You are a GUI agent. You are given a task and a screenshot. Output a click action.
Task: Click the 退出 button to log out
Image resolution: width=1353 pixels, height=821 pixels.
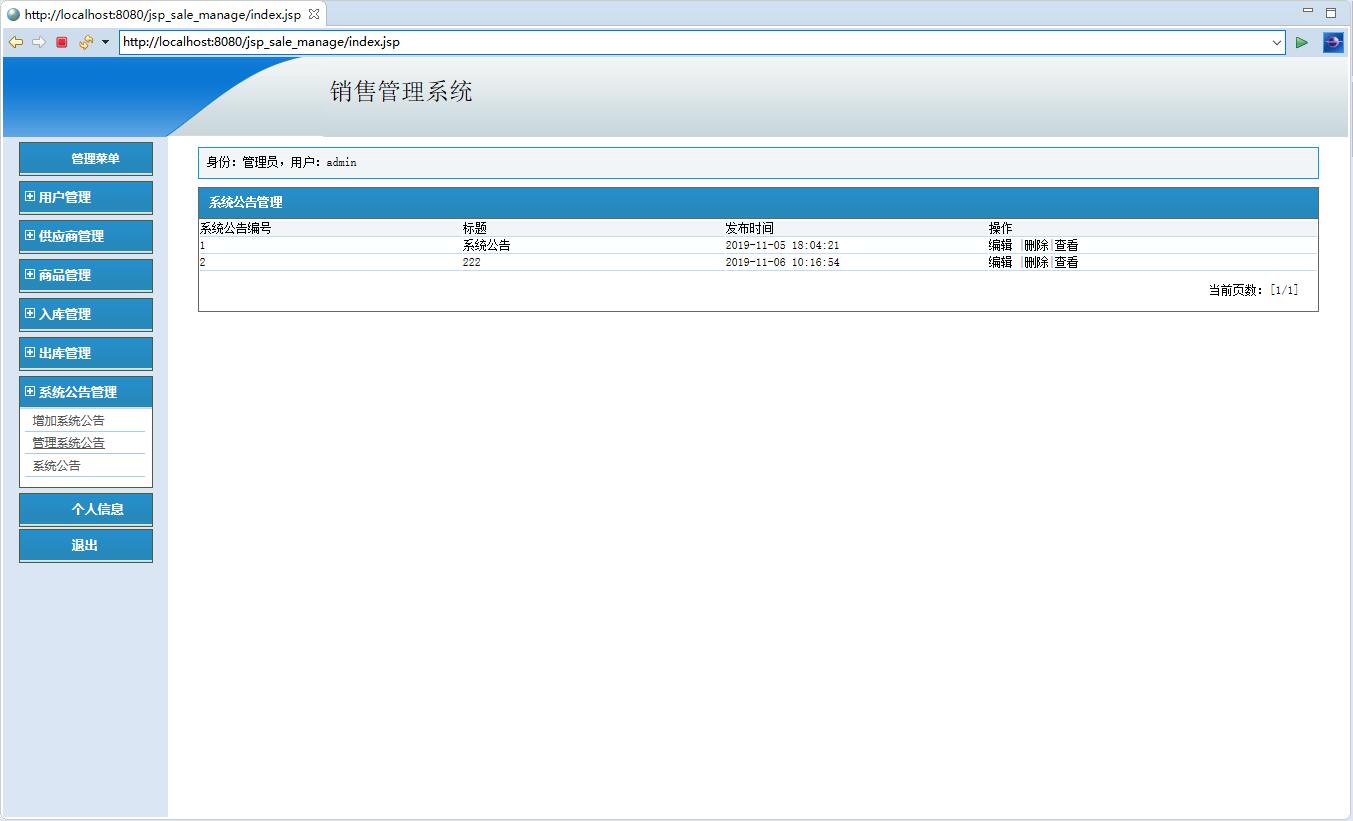(x=85, y=545)
